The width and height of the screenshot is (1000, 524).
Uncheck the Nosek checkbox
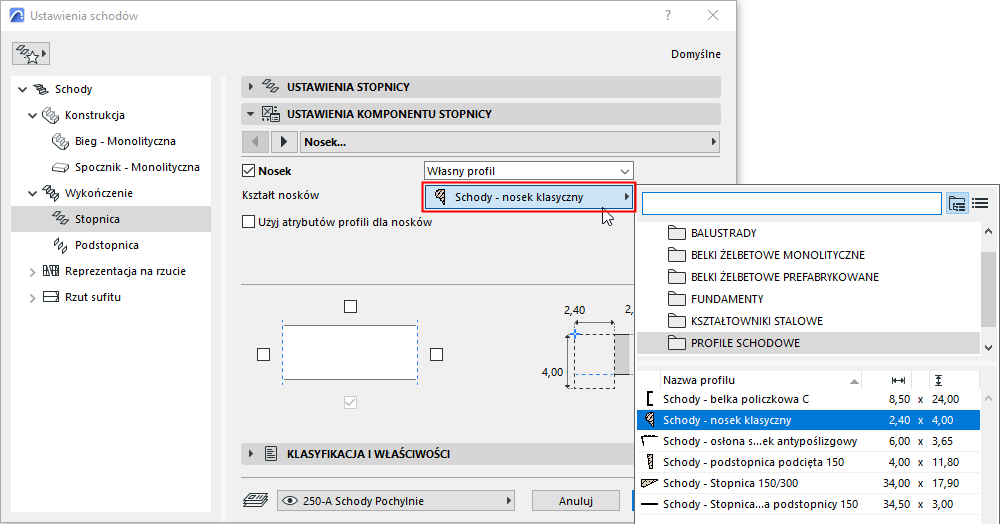[x=249, y=171]
